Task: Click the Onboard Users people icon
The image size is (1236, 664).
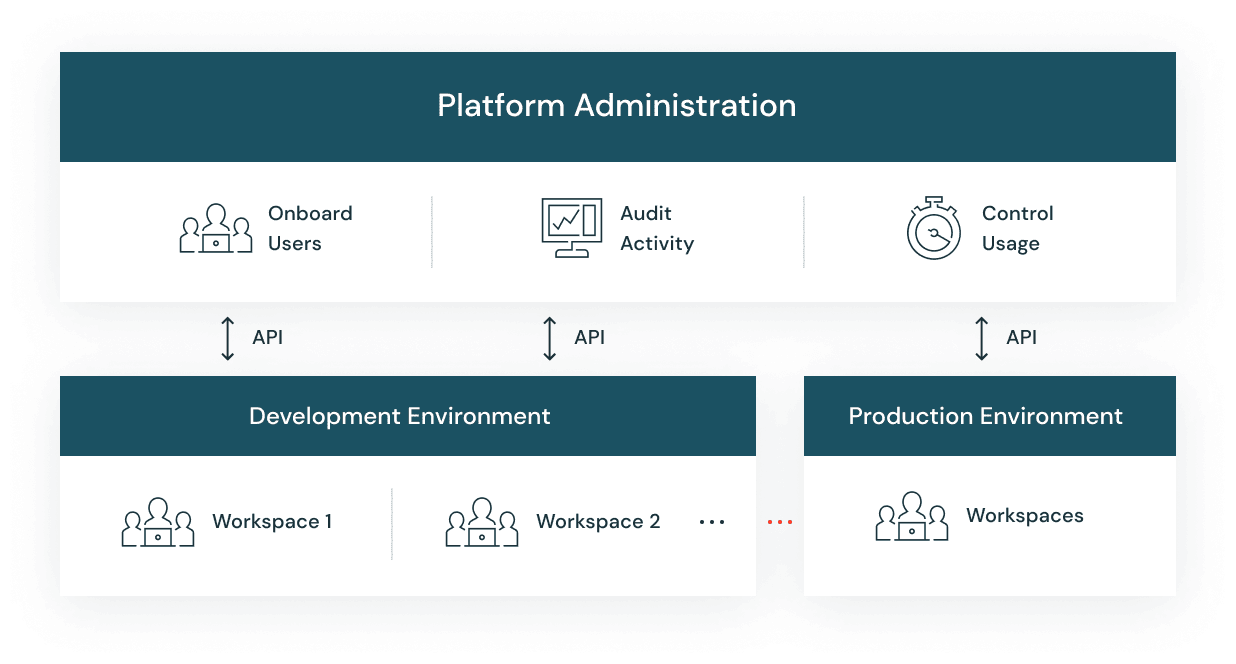Action: click(x=216, y=229)
